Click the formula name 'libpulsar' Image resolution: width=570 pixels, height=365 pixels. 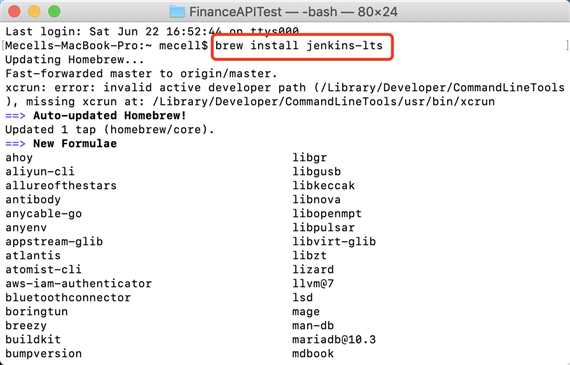pyautogui.click(x=324, y=228)
